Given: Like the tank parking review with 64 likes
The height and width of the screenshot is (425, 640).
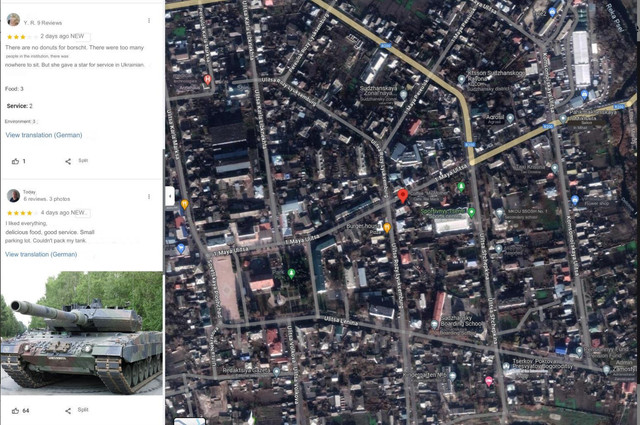Looking at the screenshot, I should click(16, 411).
